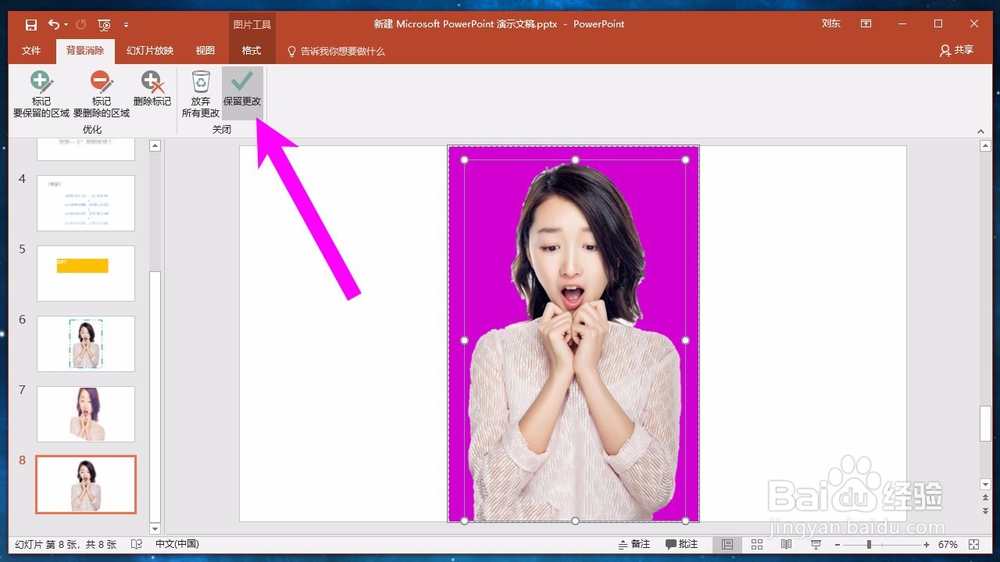Viewport: 1000px width, 562px height.
Task: Collapse the ribbon with chevron arrow
Action: point(980,131)
